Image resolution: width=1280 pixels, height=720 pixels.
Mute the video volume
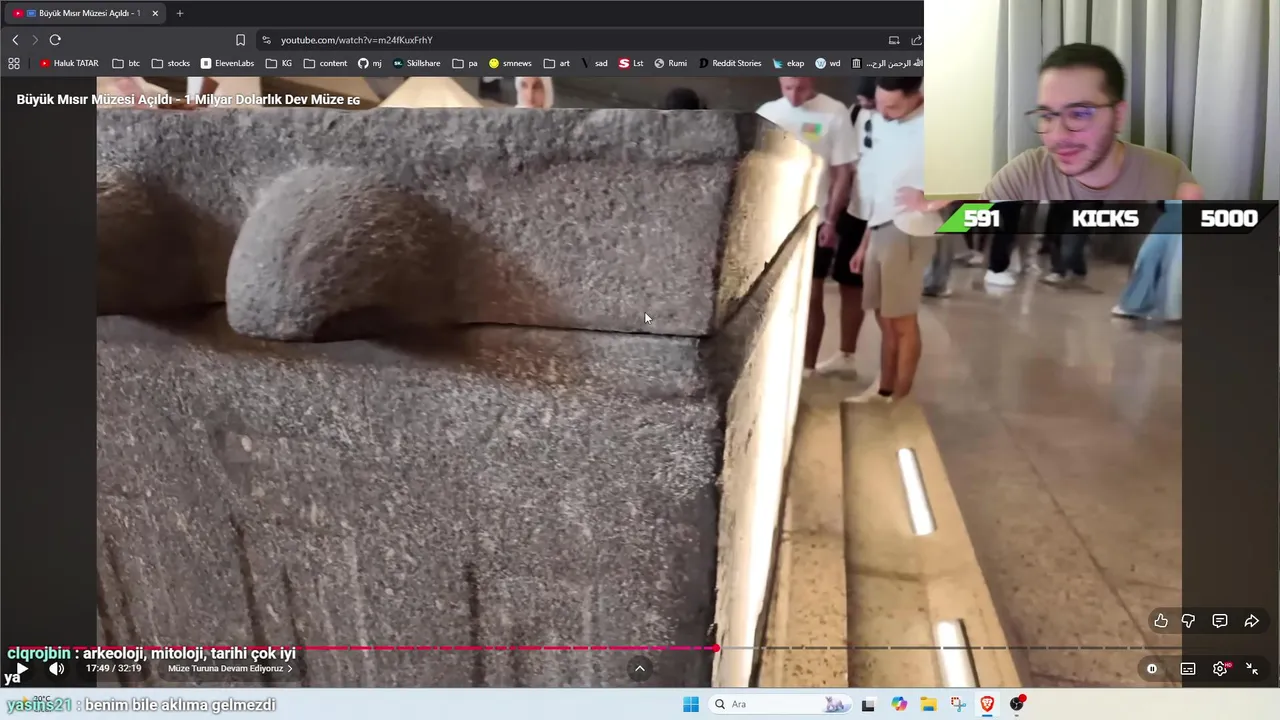click(57, 668)
